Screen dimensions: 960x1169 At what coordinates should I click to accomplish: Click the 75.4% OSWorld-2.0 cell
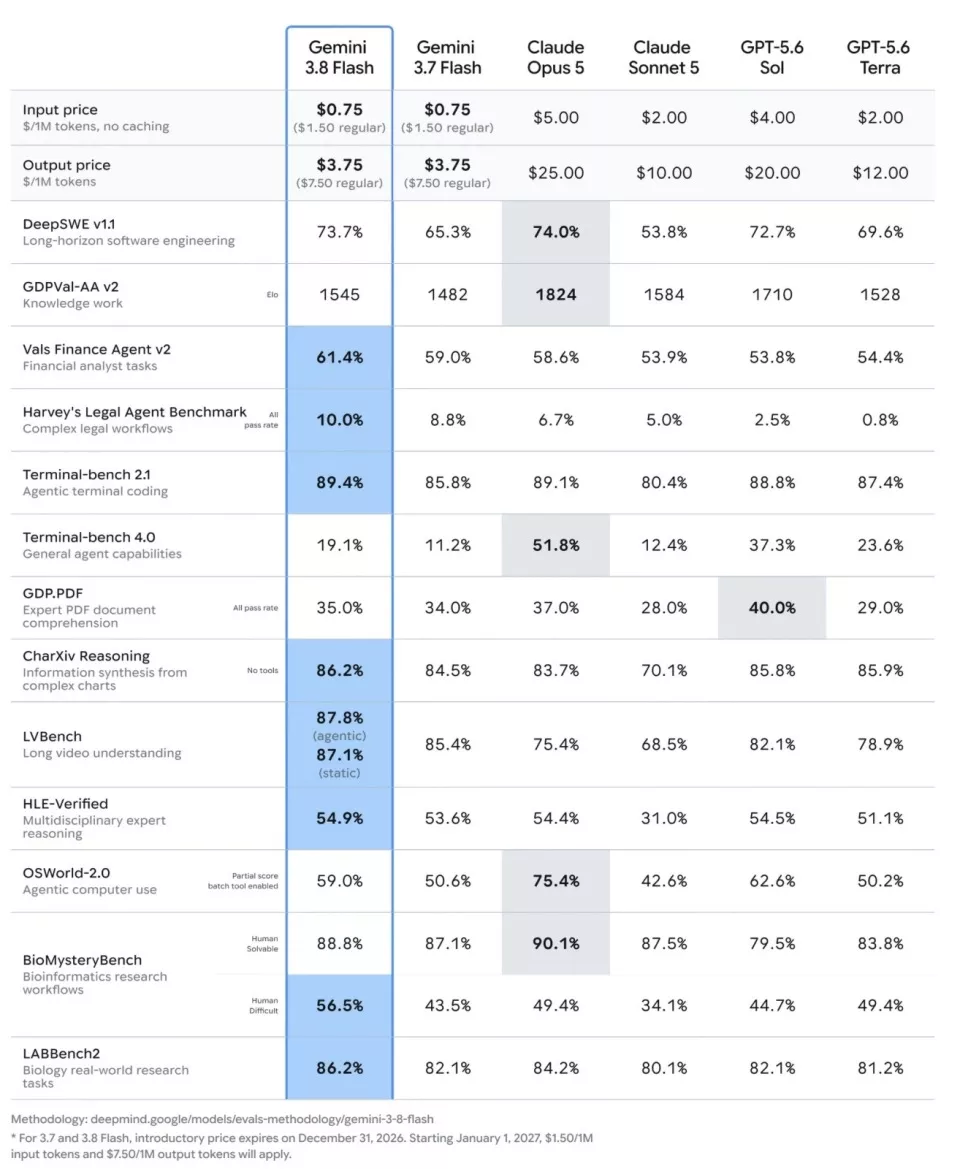(x=556, y=880)
